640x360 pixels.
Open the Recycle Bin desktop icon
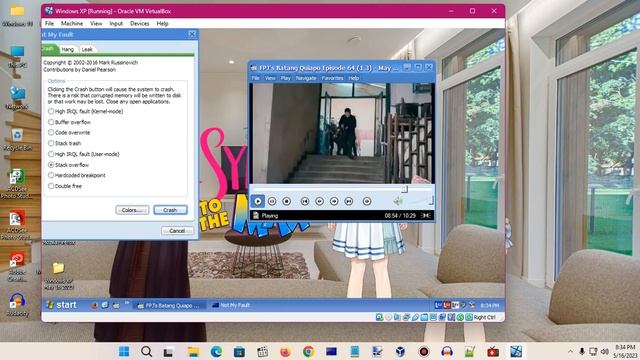(x=17, y=140)
